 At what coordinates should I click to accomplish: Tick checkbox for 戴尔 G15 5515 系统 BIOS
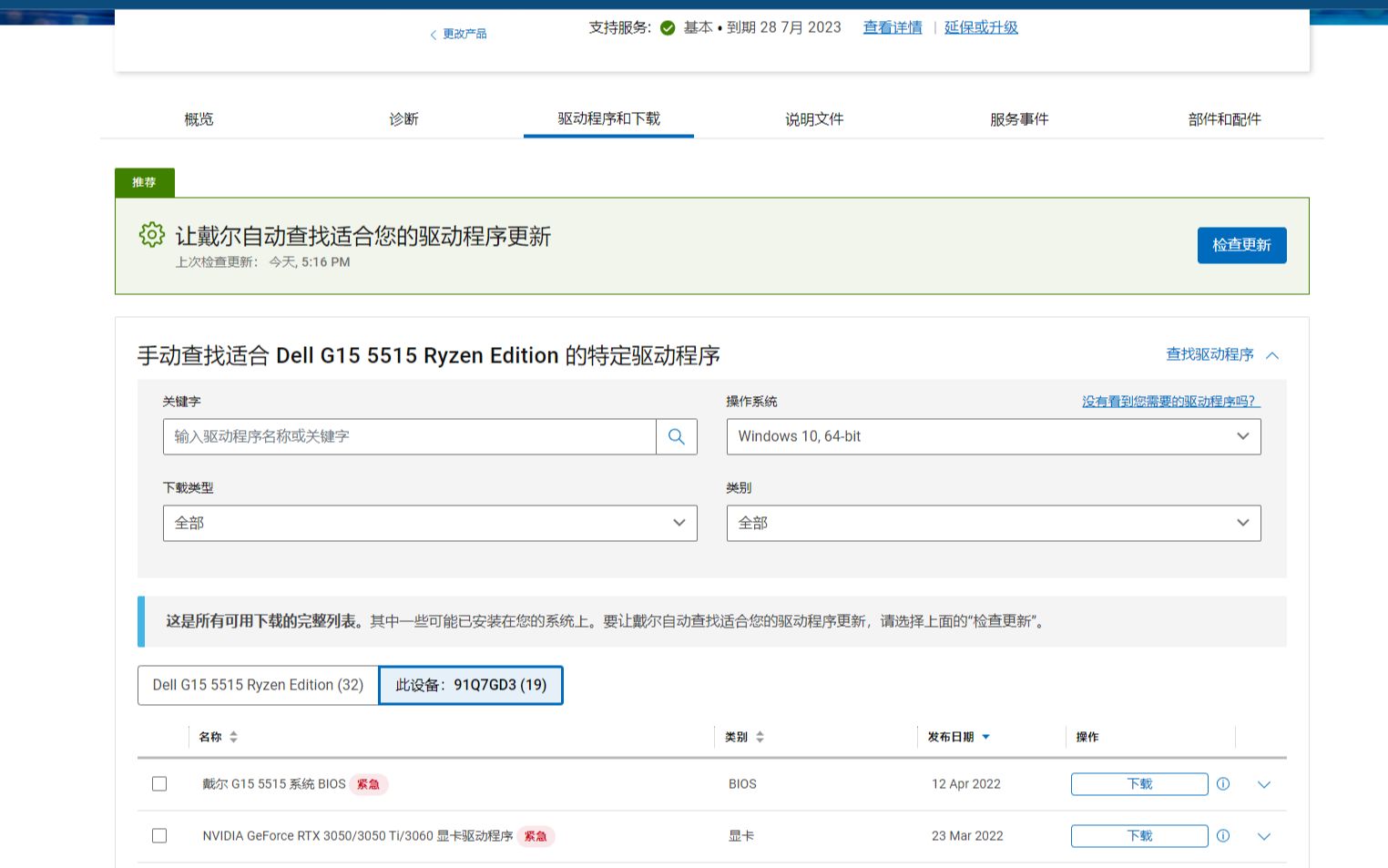pyautogui.click(x=159, y=783)
